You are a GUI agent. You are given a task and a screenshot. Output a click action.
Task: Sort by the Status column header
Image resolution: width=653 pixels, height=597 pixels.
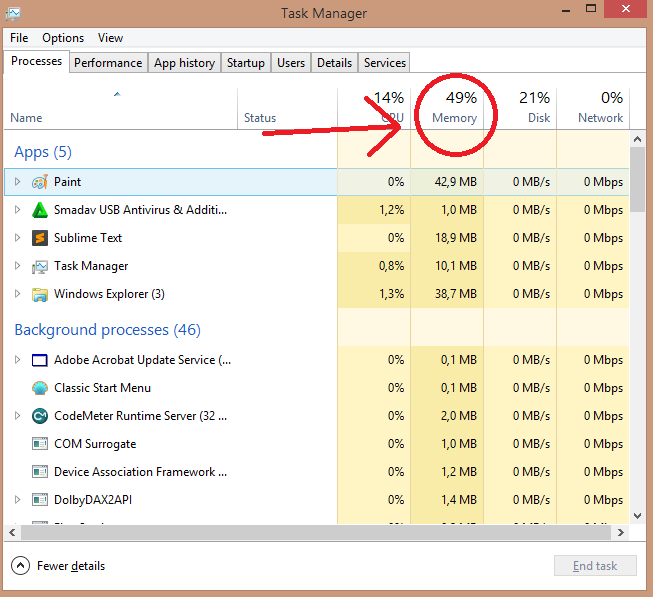point(287,109)
